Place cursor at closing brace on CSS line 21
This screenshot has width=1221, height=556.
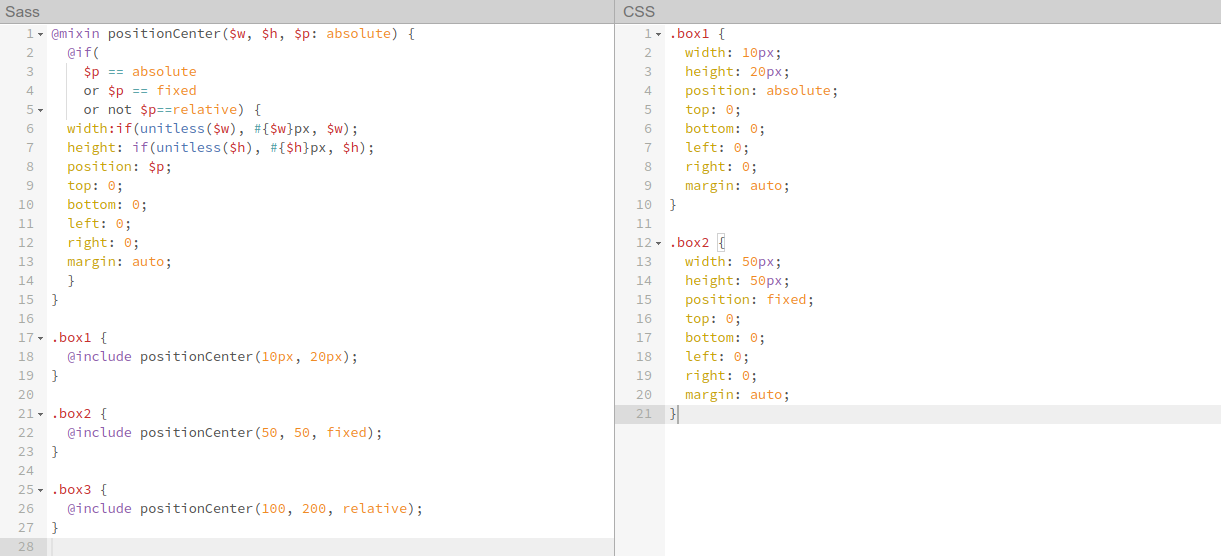tap(673, 414)
